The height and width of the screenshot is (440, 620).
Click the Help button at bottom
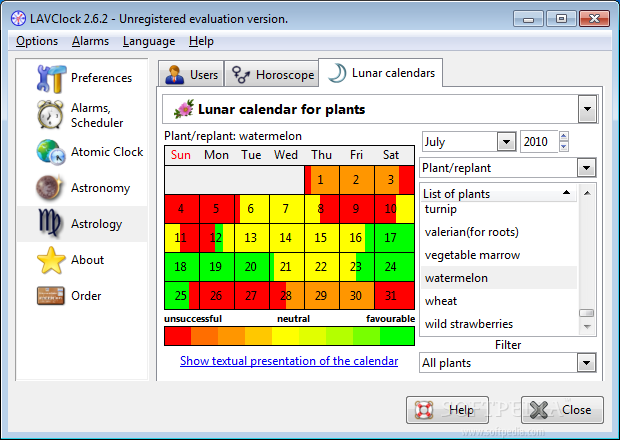(x=447, y=410)
